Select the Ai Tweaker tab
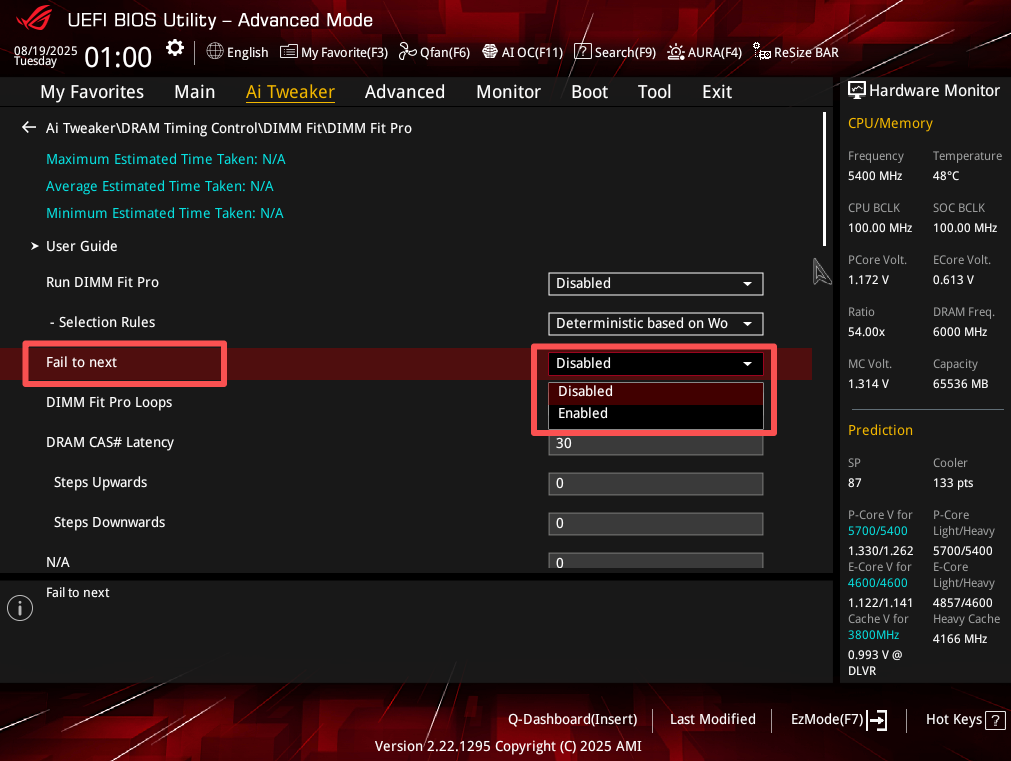Screen dimensions: 1011x761 pos(290,92)
